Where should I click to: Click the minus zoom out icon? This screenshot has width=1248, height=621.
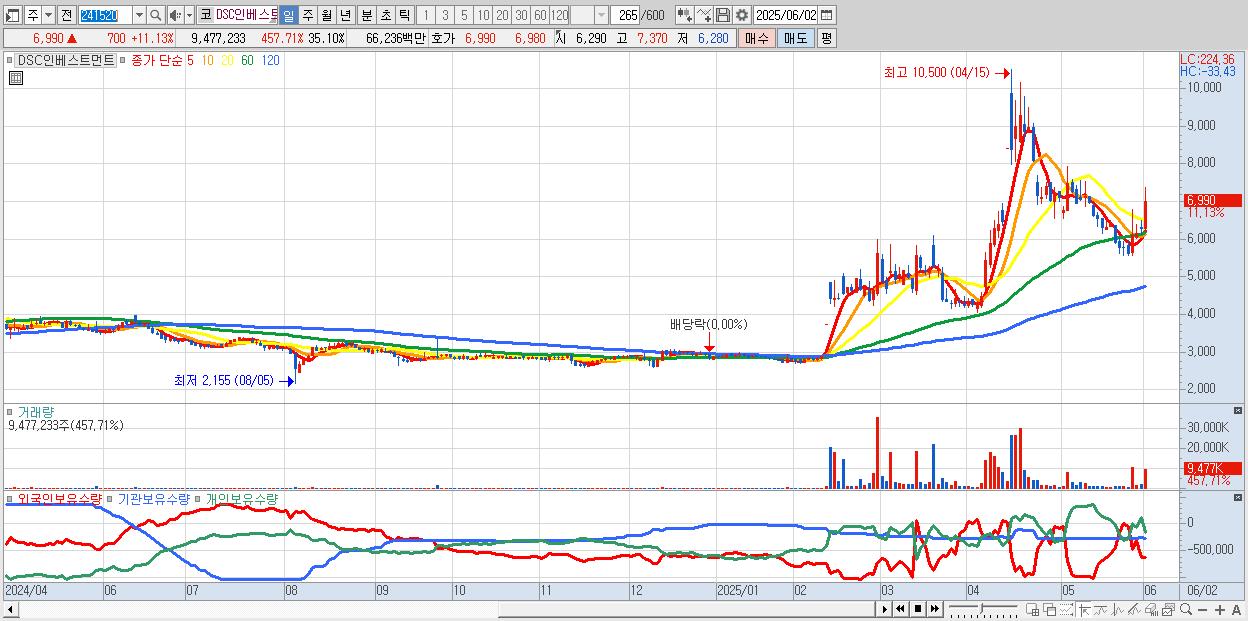click(x=1203, y=610)
